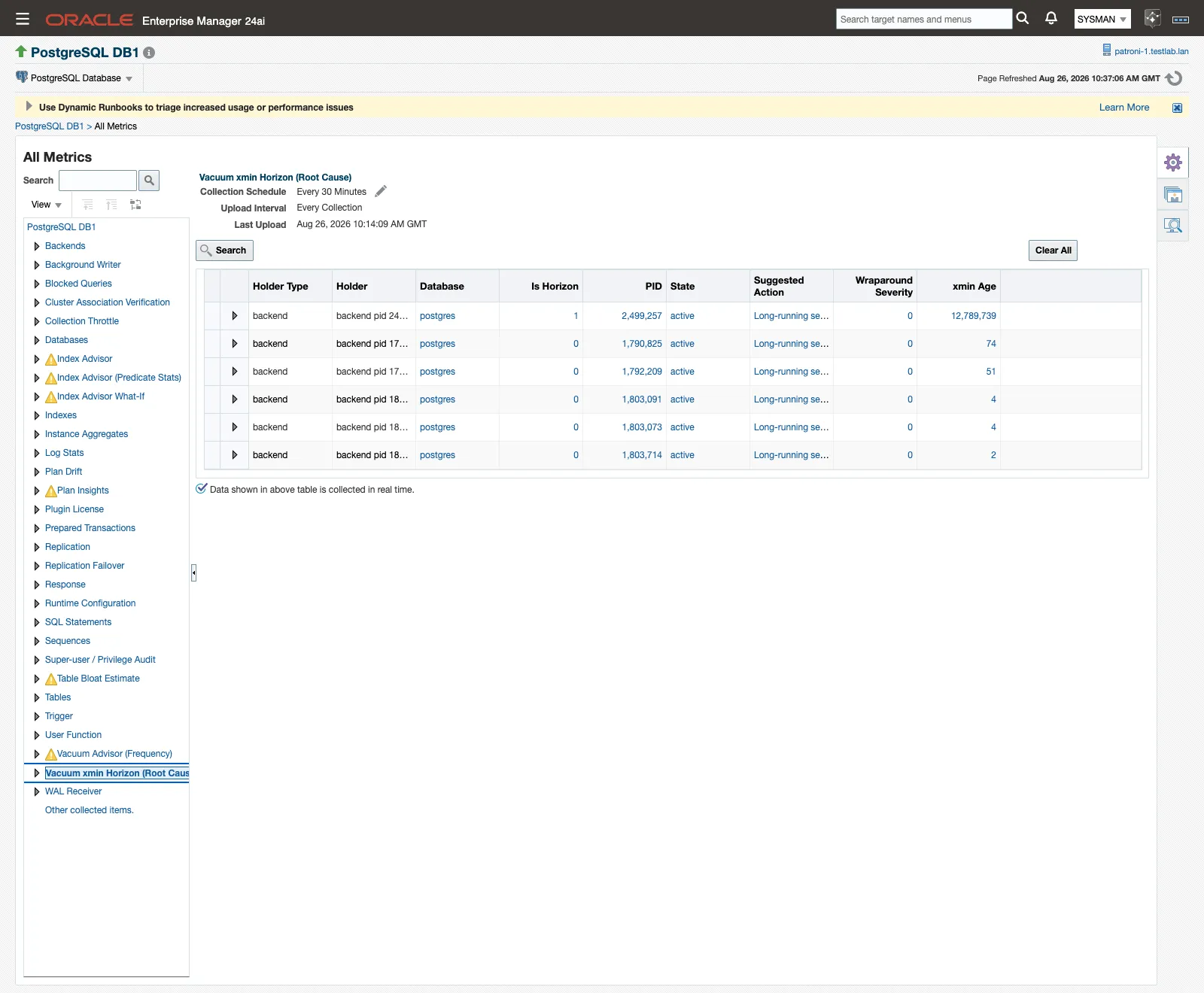Edit collection schedule with the pencil icon
This screenshot has height=993, width=1204.
381,191
